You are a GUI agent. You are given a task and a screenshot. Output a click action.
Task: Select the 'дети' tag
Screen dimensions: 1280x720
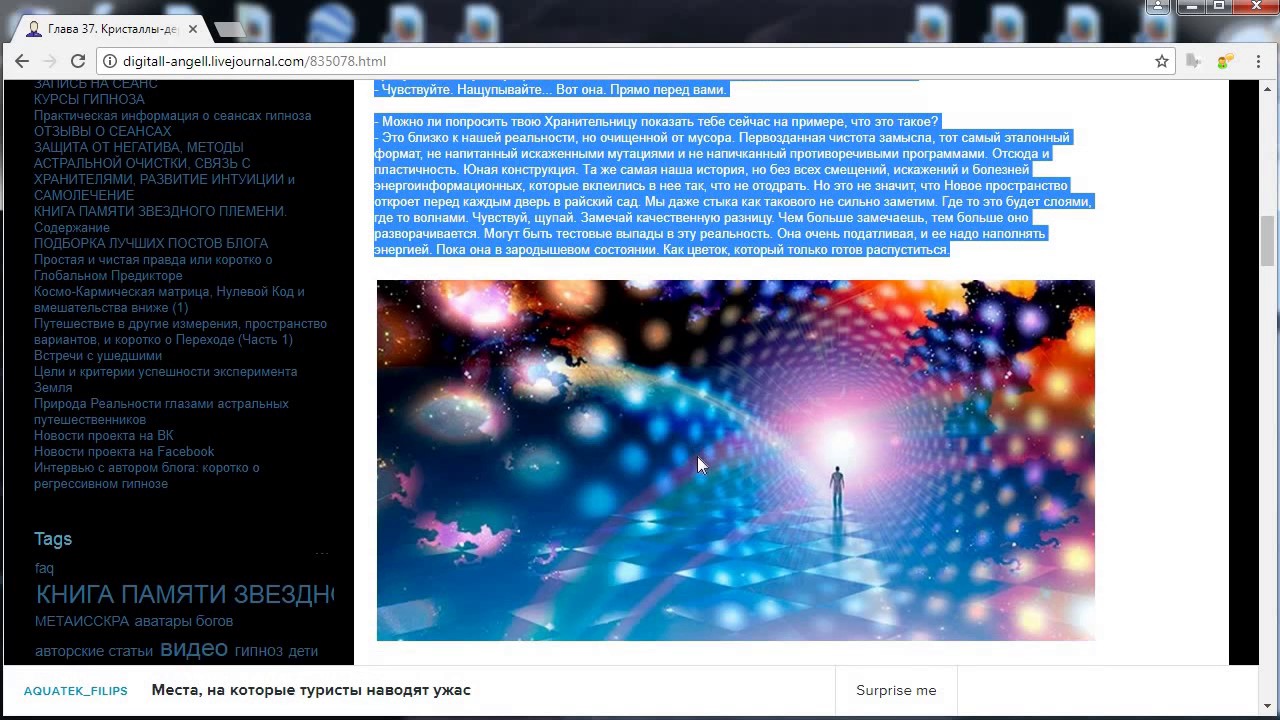[303, 651]
